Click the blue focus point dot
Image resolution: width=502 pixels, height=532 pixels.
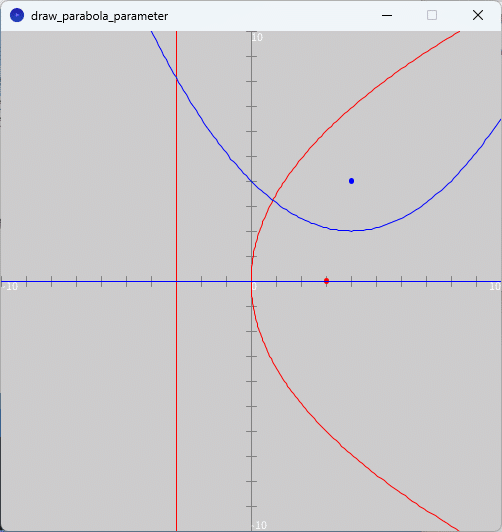(351, 181)
